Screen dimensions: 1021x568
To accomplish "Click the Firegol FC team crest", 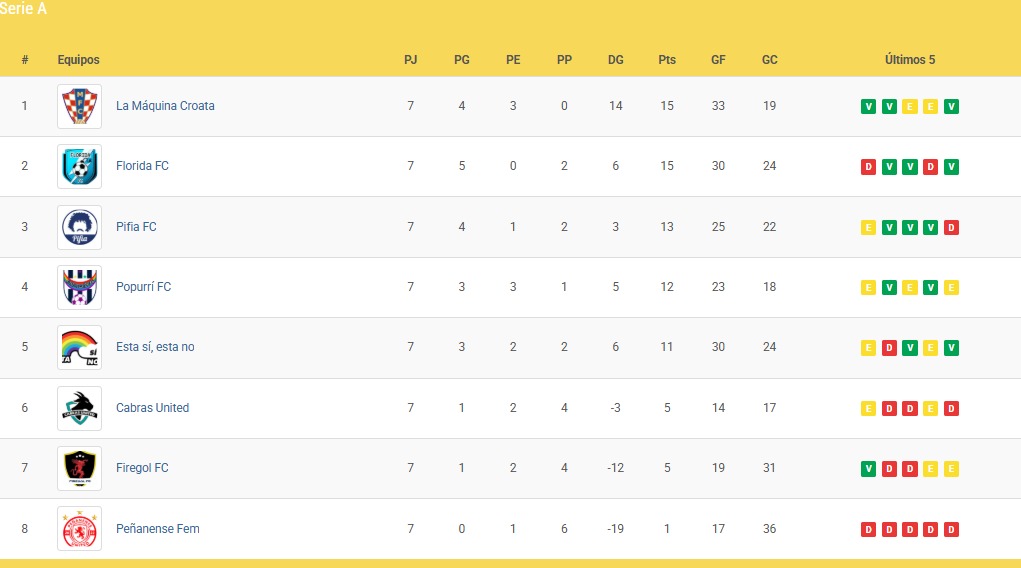I will (x=79, y=468).
